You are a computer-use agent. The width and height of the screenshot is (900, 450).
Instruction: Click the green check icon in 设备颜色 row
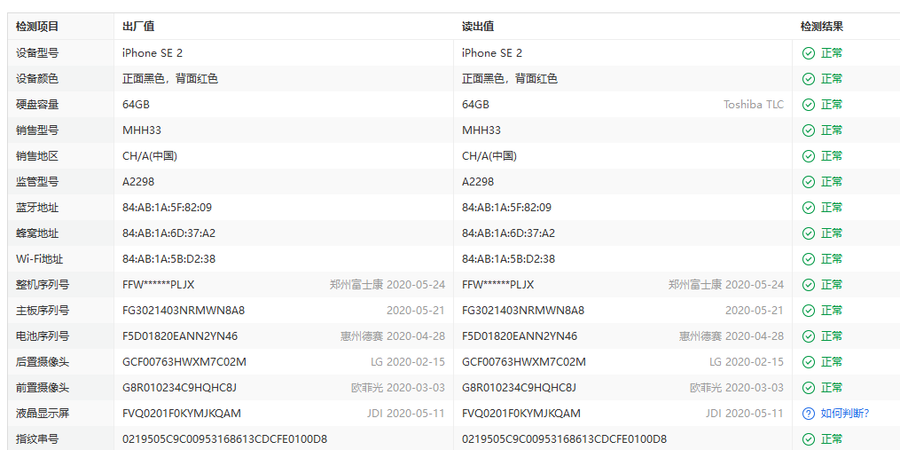pos(808,79)
